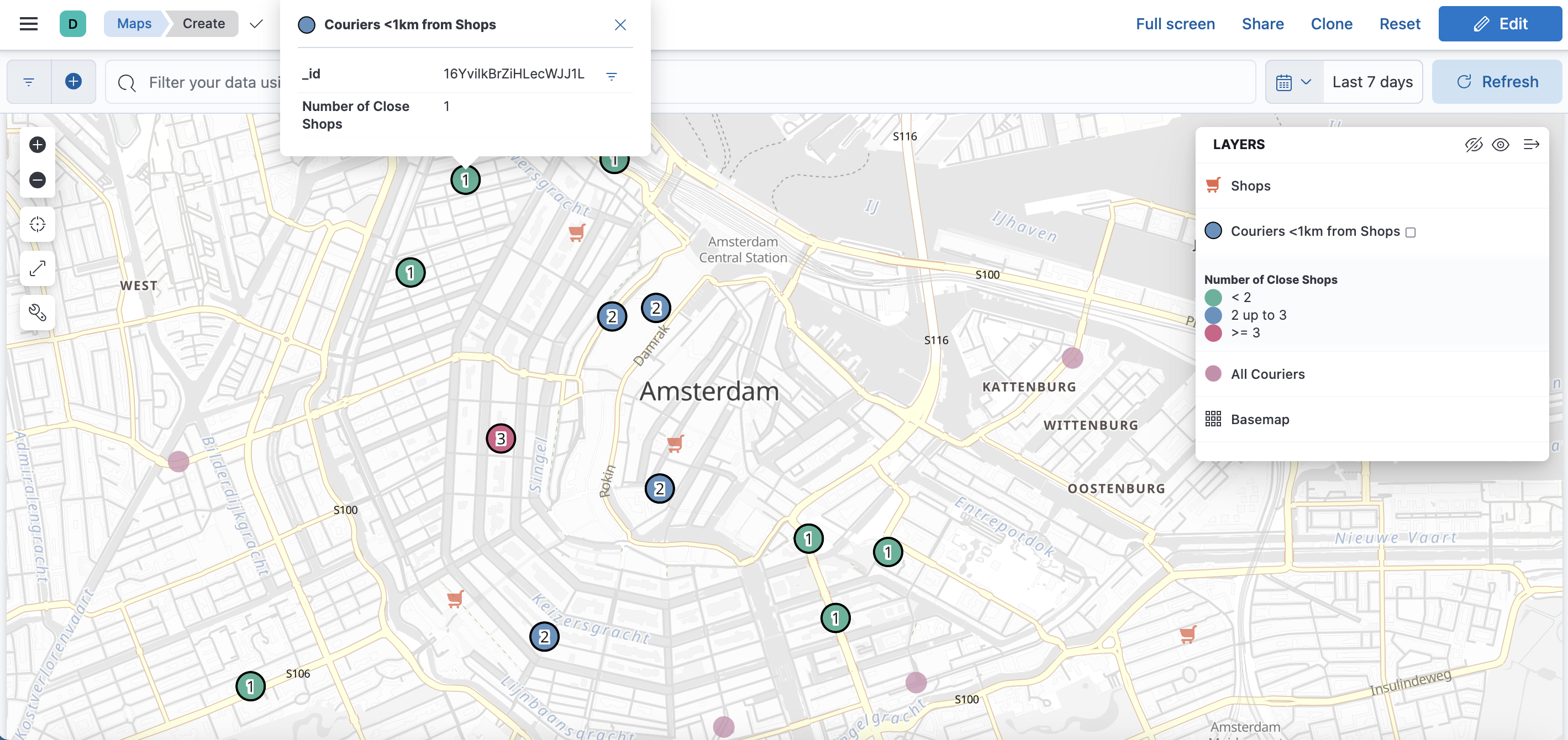
Task: Click the green '< 2' legend swatch
Action: (1213, 297)
